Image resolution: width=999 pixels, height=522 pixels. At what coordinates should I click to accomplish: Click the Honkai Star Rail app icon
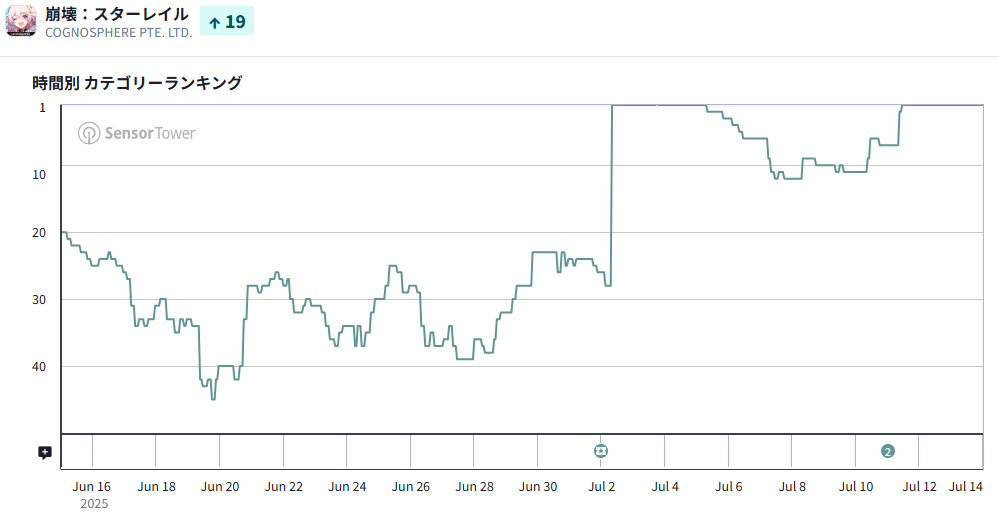click(21, 21)
